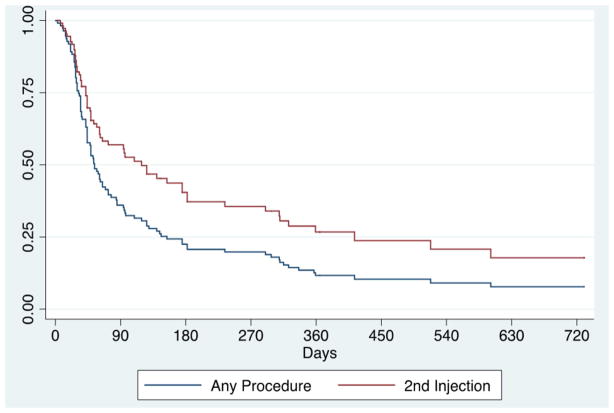
Task: Pick the 0.25 y-axis tick label
Action: [x=27, y=236]
